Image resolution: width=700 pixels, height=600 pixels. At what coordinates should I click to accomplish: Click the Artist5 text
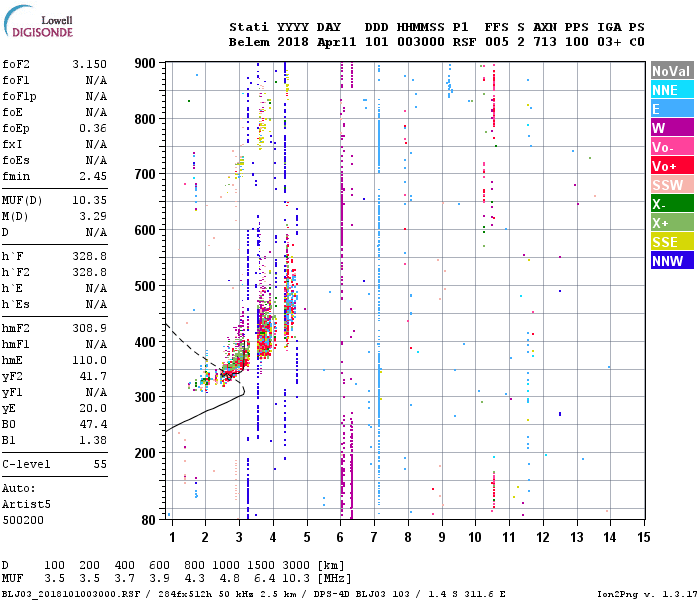26,504
